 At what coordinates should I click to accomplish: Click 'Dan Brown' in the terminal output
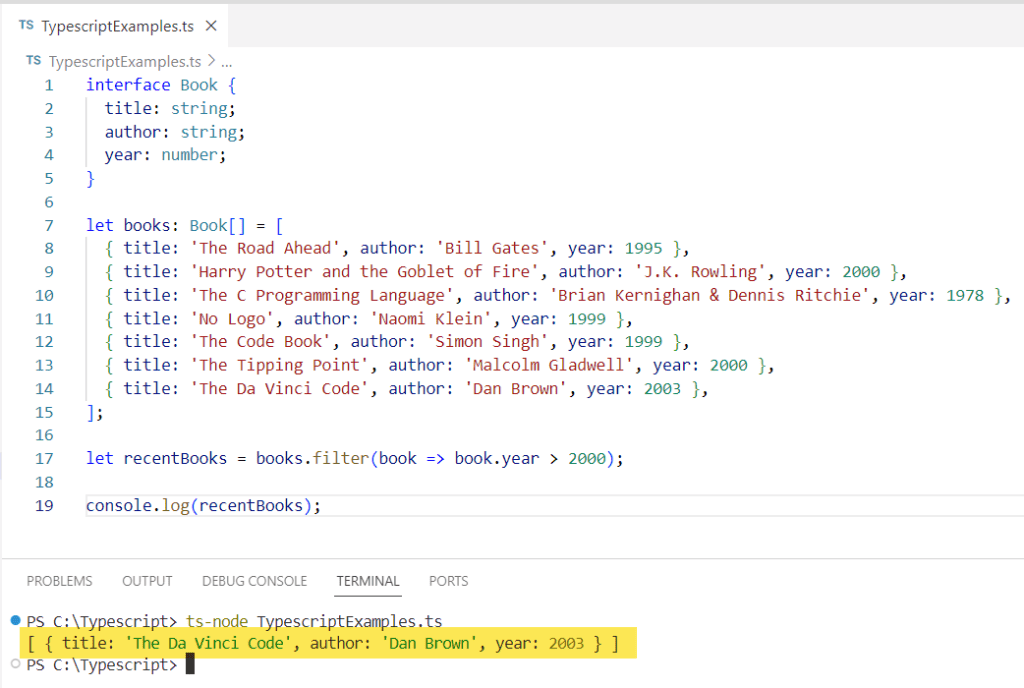[429, 644]
